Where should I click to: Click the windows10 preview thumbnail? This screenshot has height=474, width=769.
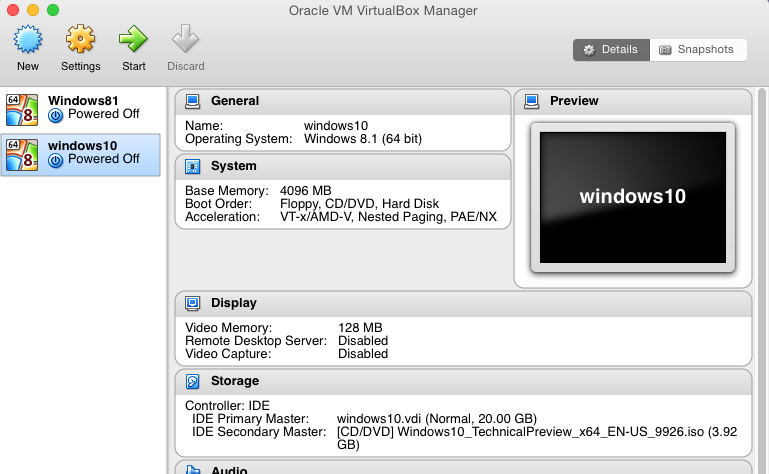pyautogui.click(x=632, y=196)
